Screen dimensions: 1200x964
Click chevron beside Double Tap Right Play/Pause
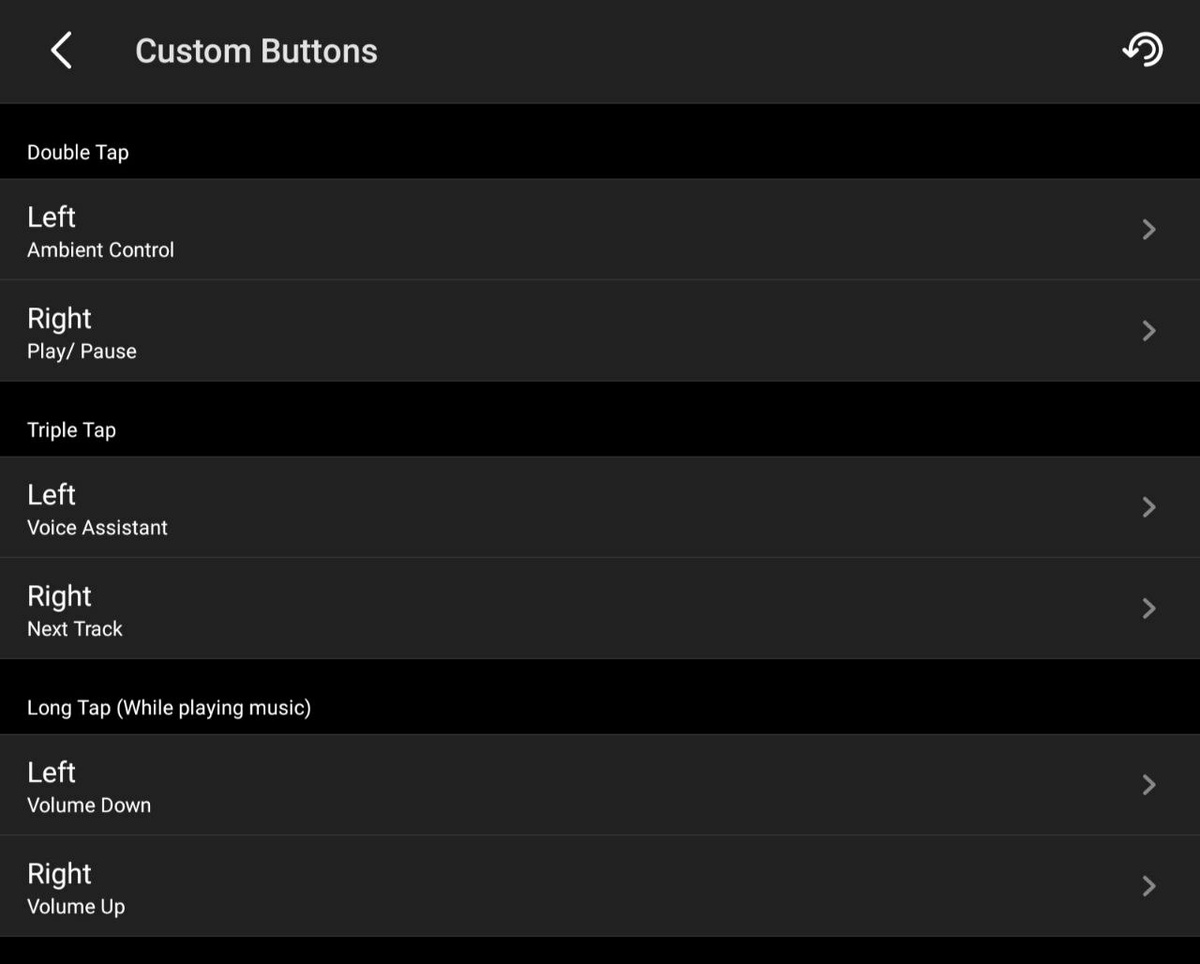click(1149, 331)
